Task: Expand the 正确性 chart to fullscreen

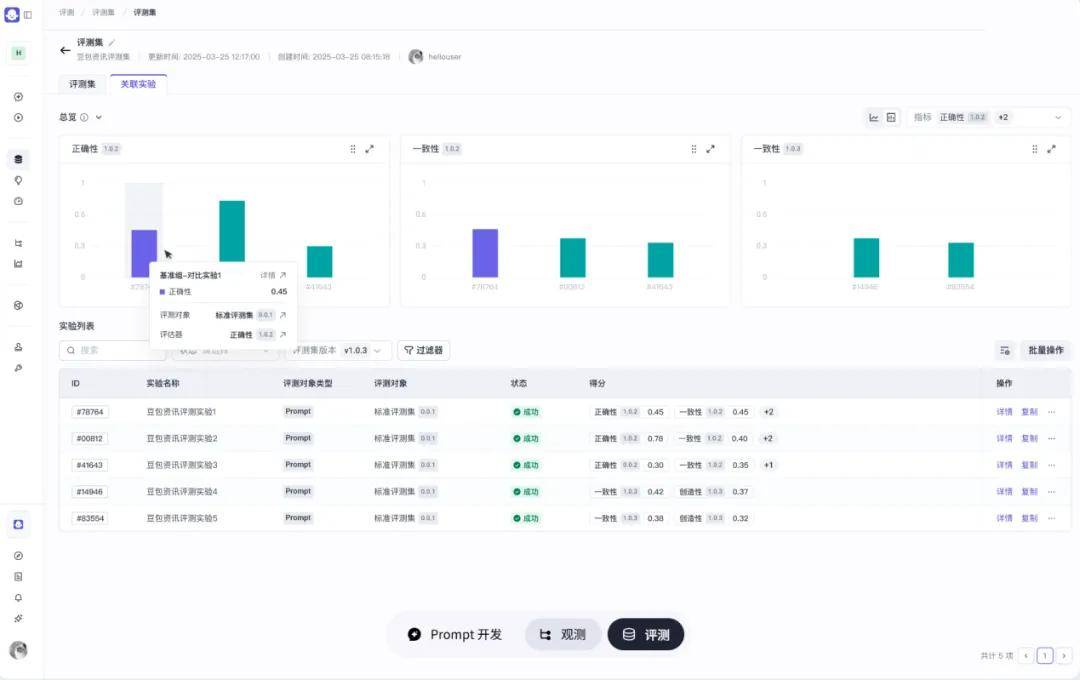Action: [370, 148]
